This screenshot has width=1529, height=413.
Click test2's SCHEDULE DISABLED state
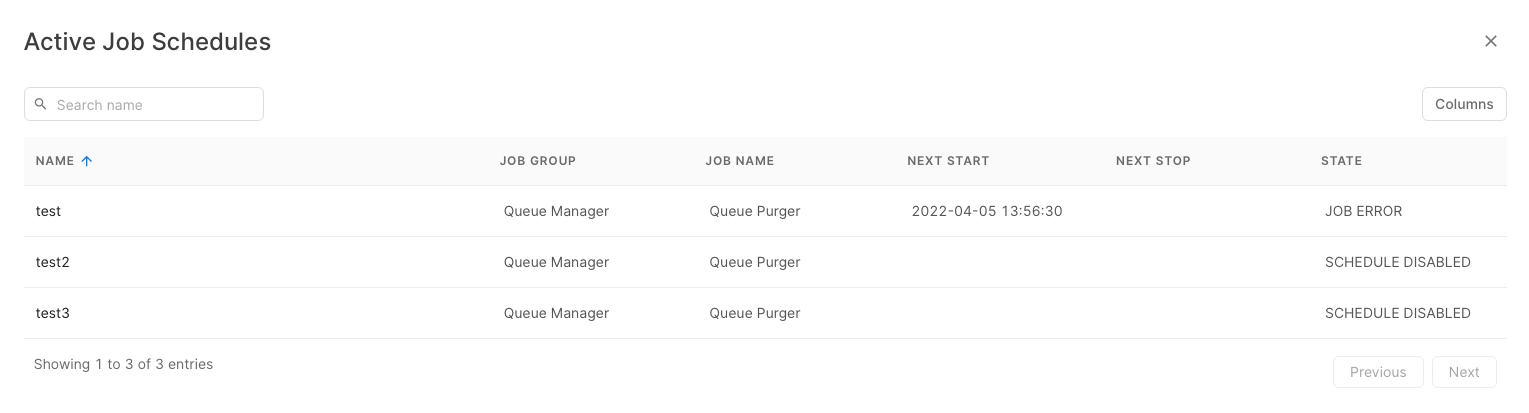(x=1397, y=262)
